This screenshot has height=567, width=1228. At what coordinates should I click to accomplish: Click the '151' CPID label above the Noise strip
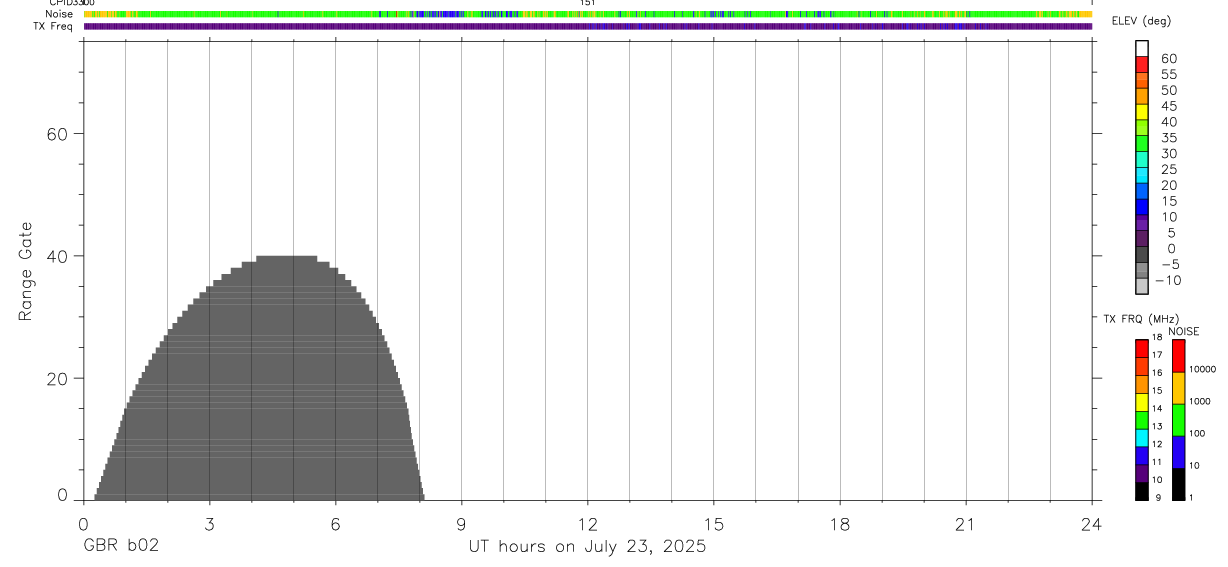pyautogui.click(x=588, y=3)
